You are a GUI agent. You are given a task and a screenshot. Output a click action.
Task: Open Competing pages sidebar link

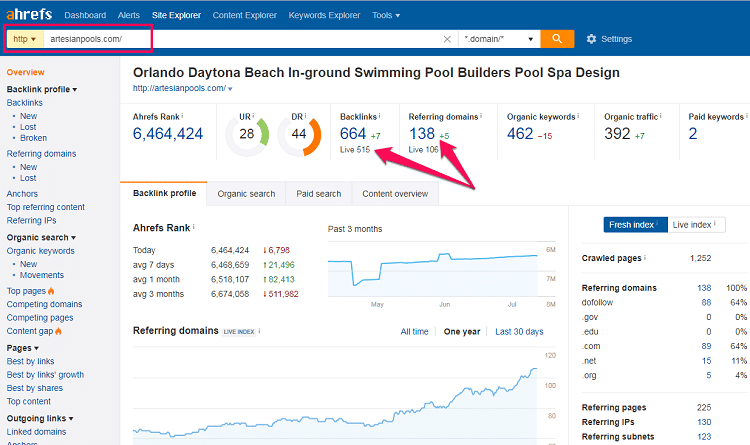(x=40, y=318)
